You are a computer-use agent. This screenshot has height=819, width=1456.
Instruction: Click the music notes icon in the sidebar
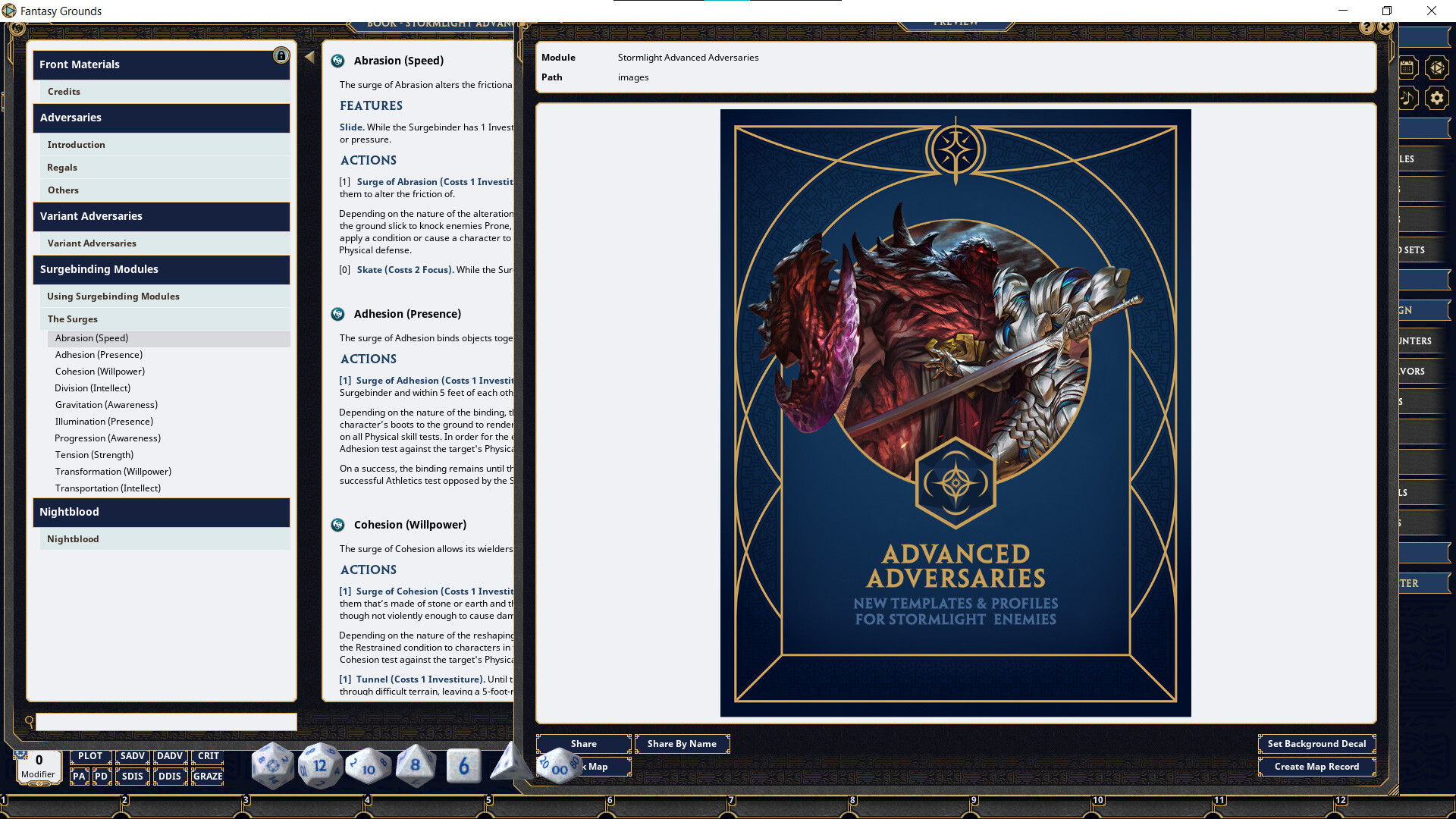tap(1408, 97)
